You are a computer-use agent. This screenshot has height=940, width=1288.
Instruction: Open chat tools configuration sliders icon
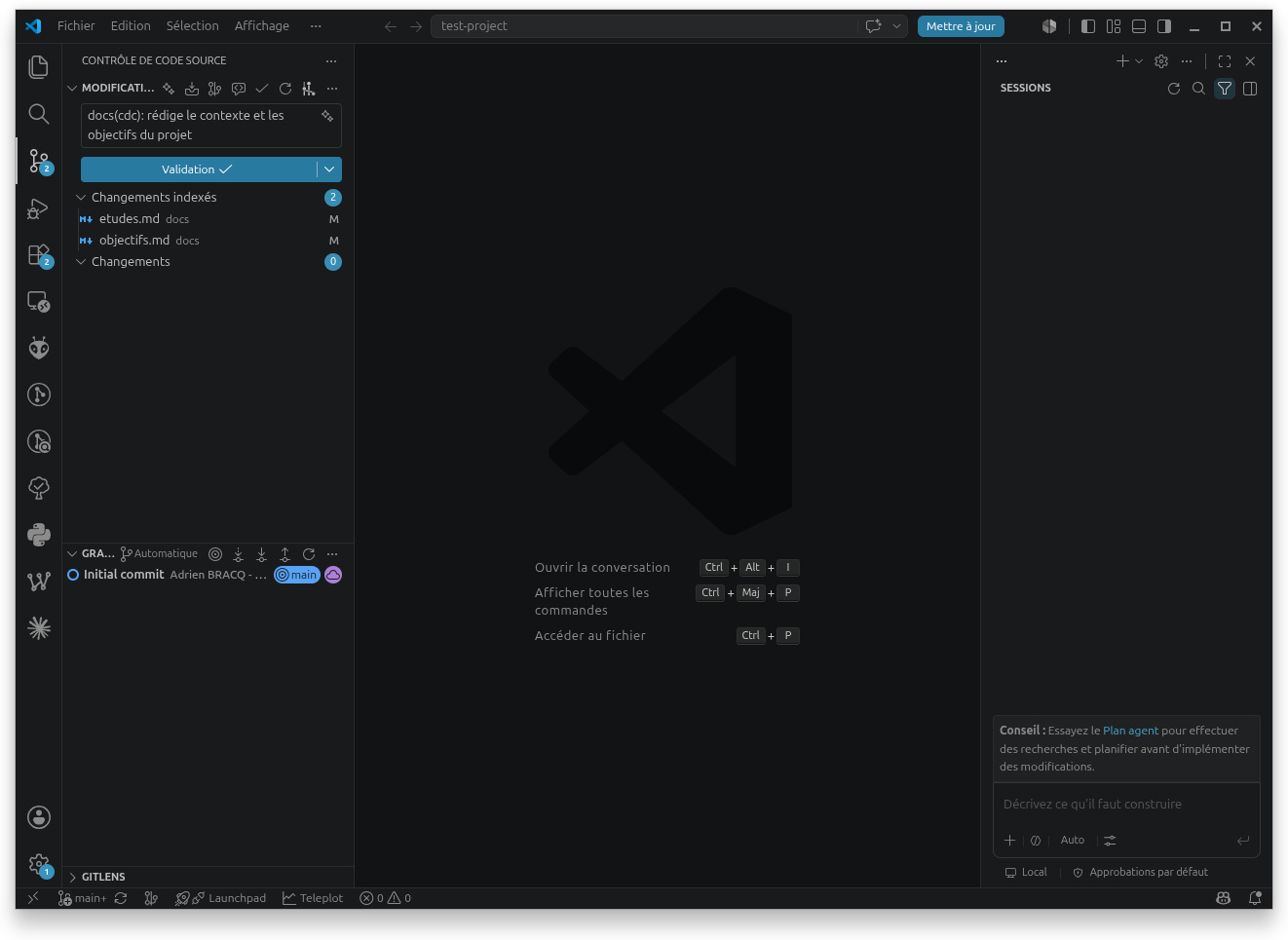tap(1110, 840)
